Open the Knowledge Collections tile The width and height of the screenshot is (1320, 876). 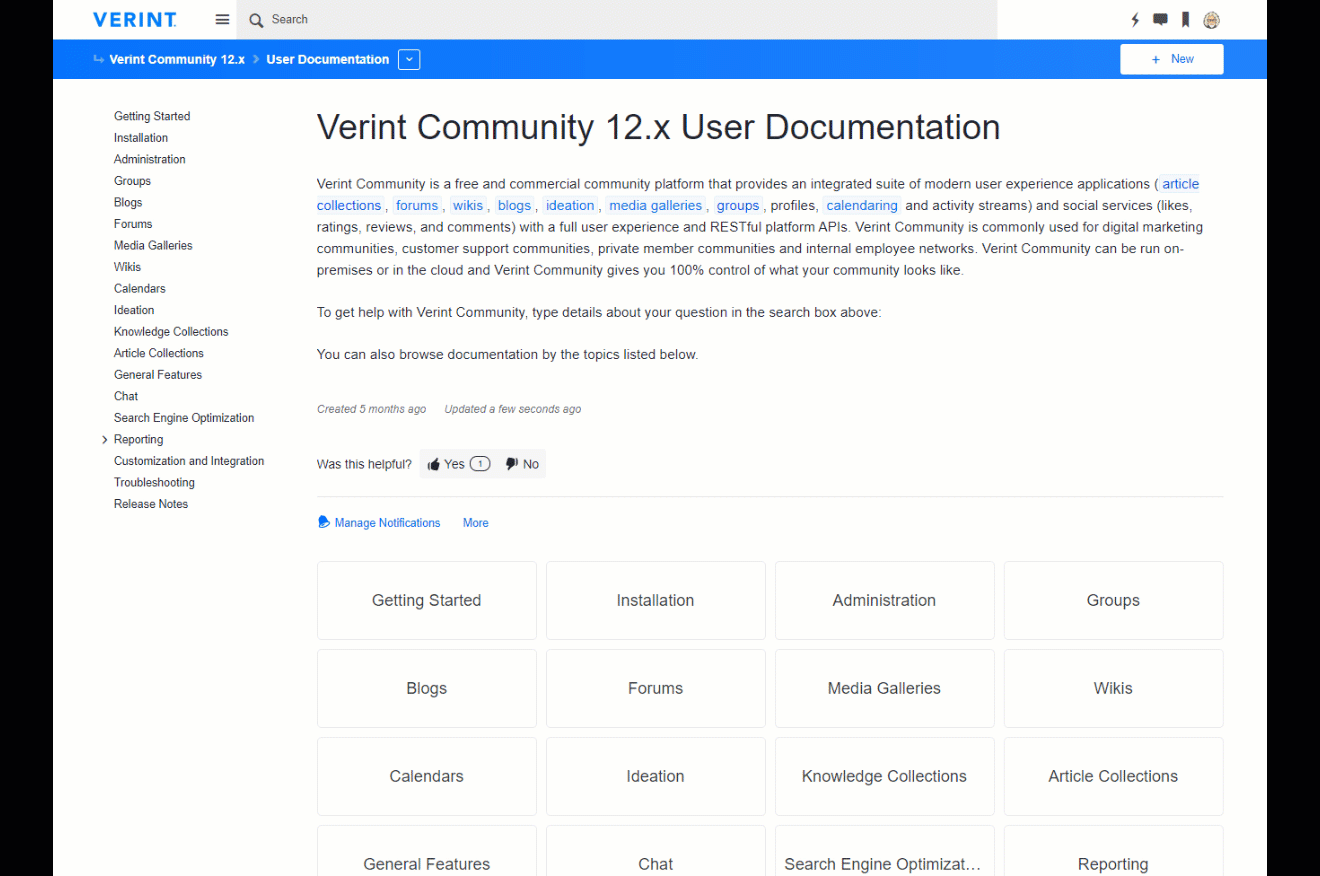pos(885,776)
